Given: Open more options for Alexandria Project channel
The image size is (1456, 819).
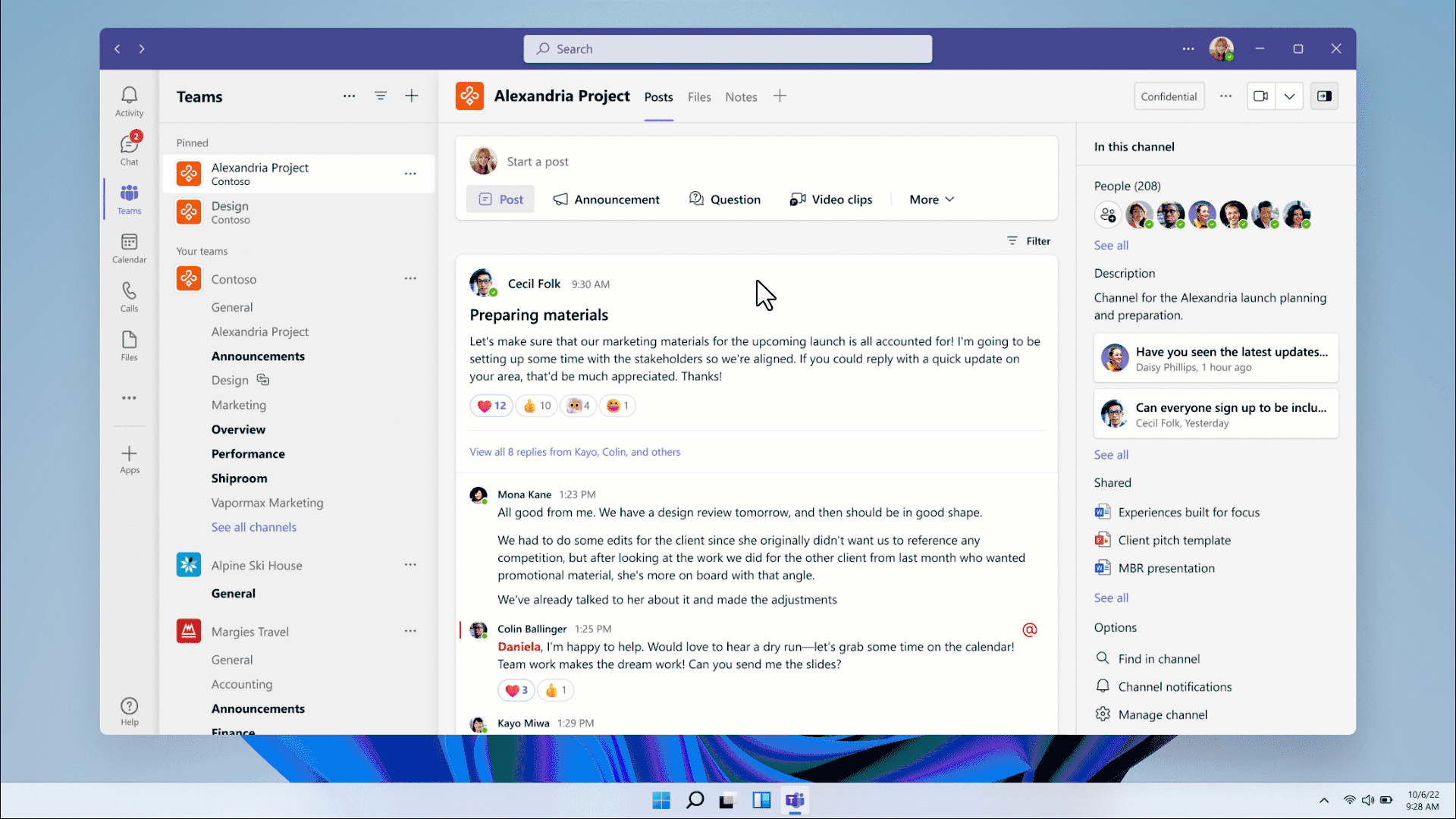Looking at the screenshot, I should (x=410, y=174).
